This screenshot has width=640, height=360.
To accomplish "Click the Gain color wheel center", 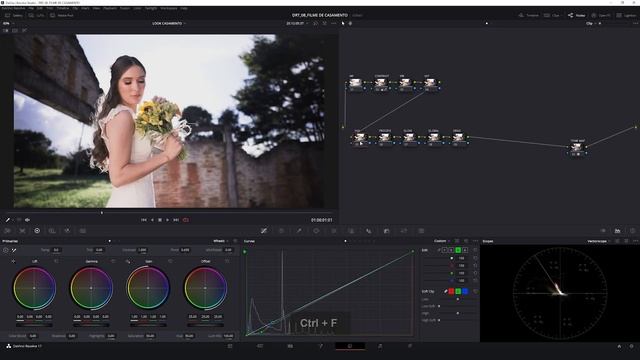I will tap(148, 288).
